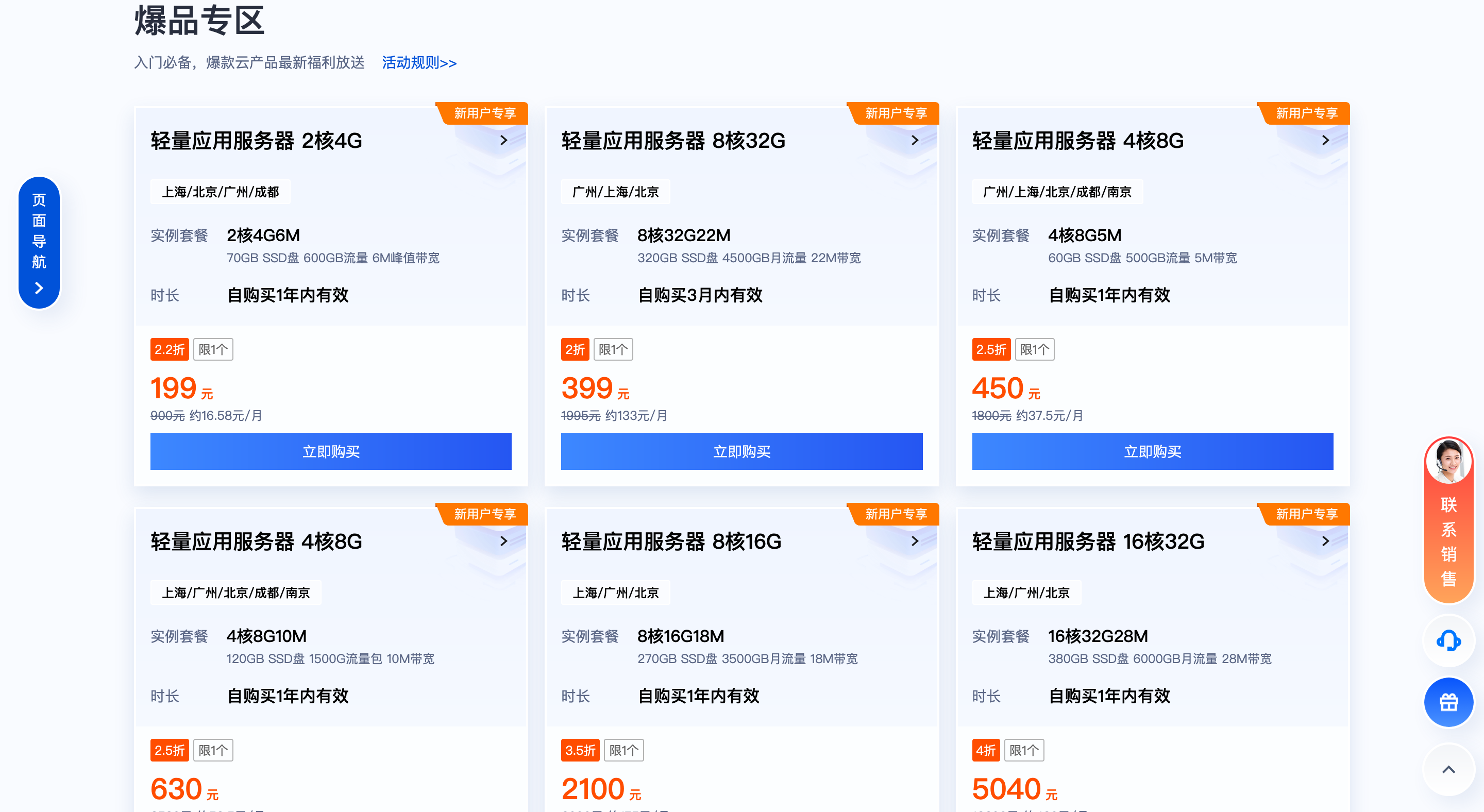Click the 60GB SSD盘 500GB流量 spec line
This screenshot has height=812, width=1484.
[1142, 258]
